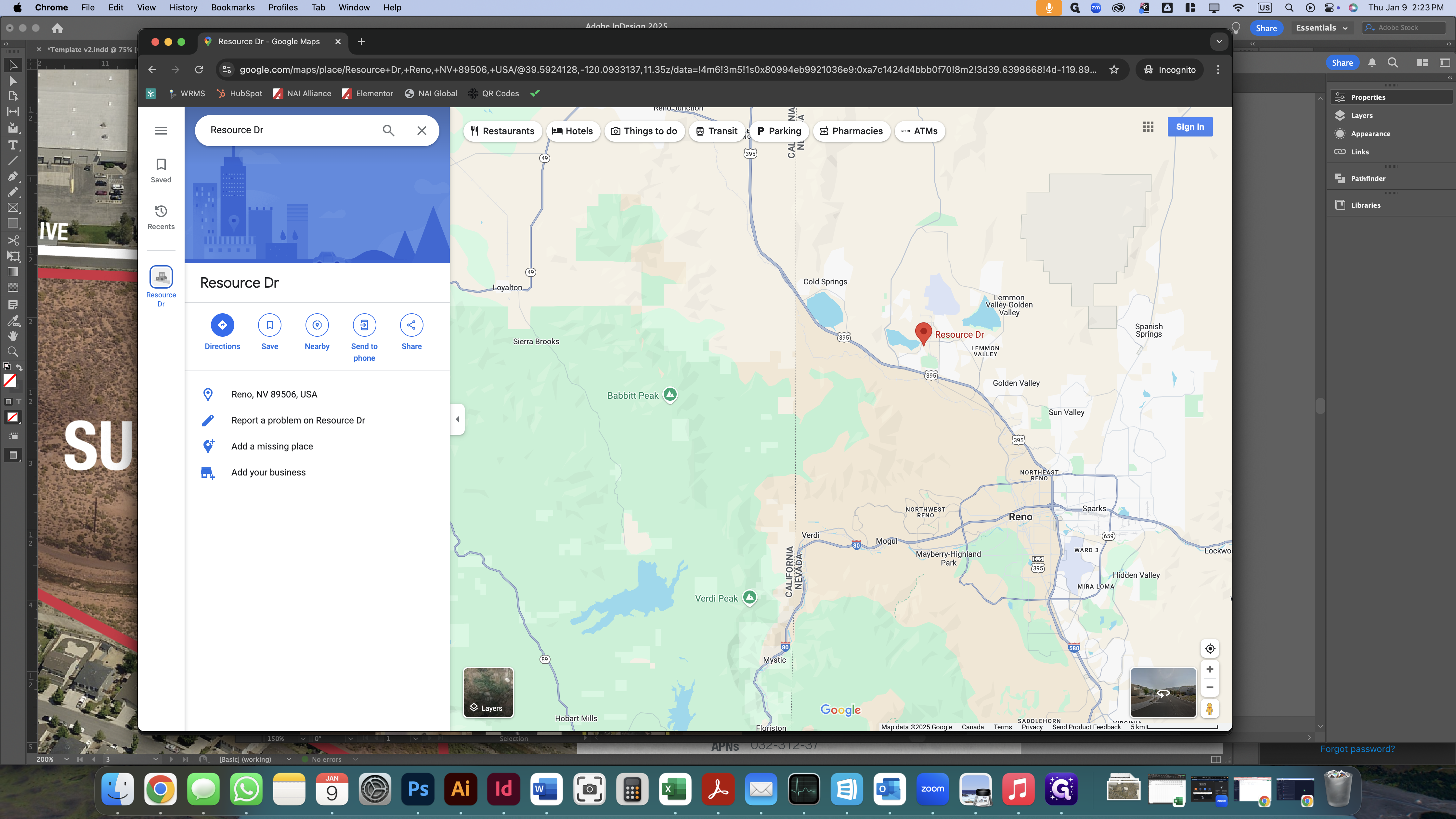1456x819 pixels.
Task: Open the NAI Alliance bookmark
Action: tap(302, 93)
